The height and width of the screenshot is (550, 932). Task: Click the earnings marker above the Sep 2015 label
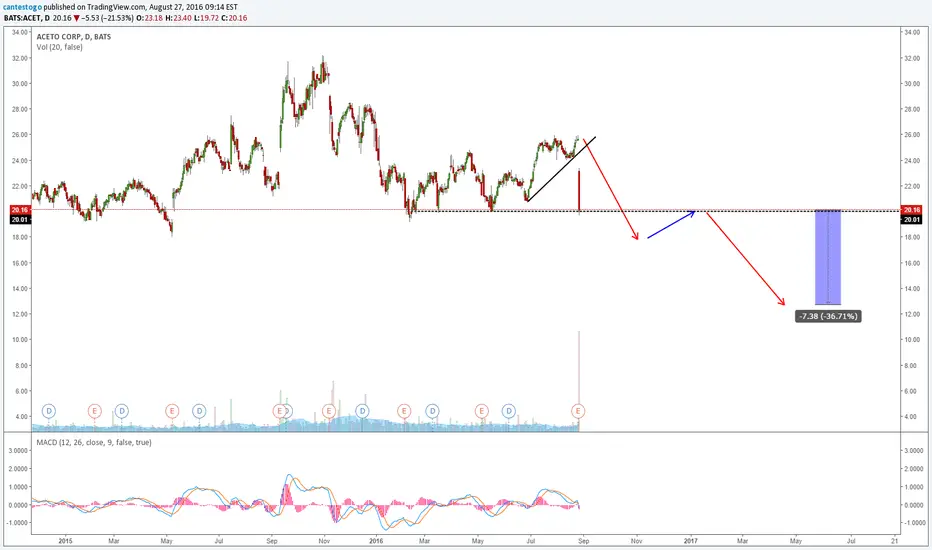(278, 411)
